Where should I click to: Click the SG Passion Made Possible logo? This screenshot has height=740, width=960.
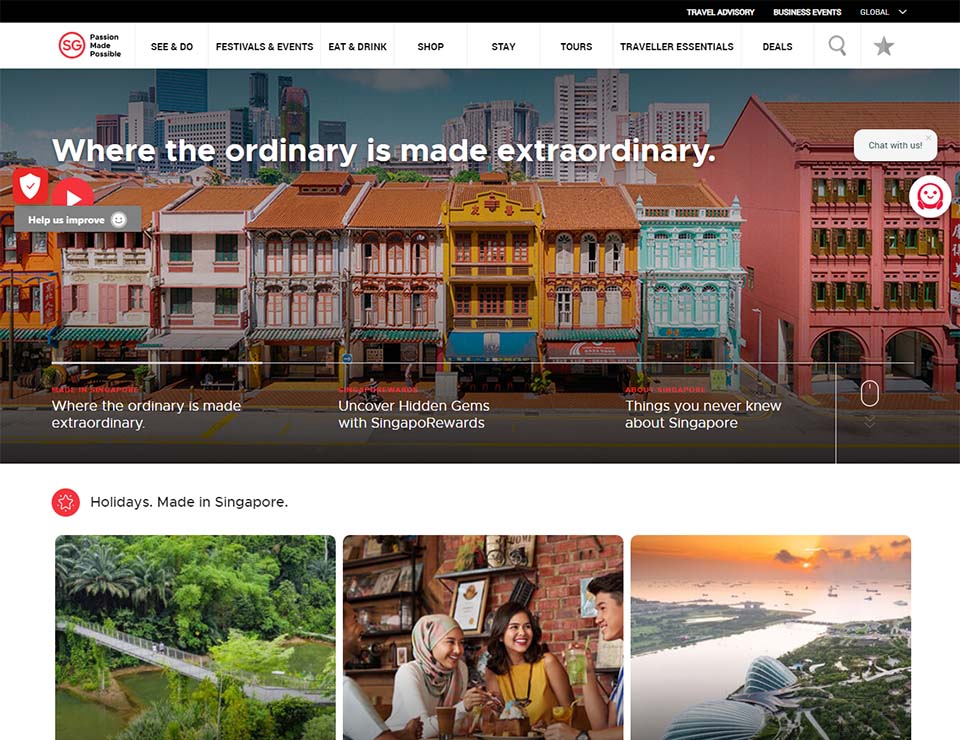click(89, 45)
